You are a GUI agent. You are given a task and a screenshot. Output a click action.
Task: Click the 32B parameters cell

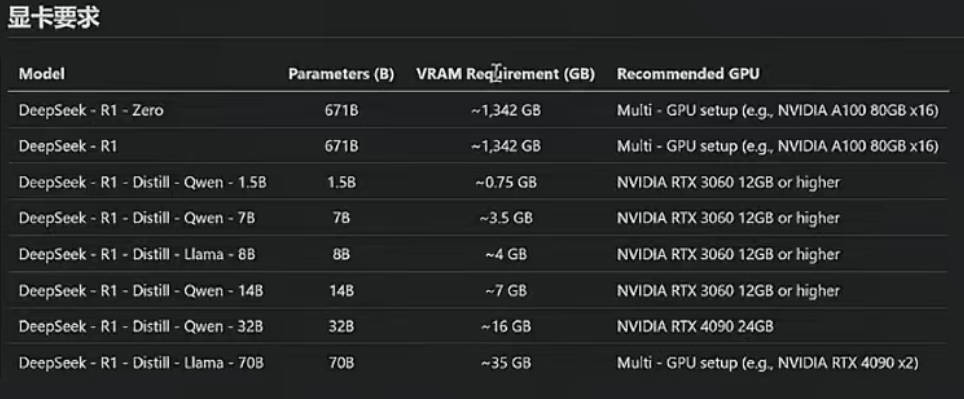click(x=341, y=327)
